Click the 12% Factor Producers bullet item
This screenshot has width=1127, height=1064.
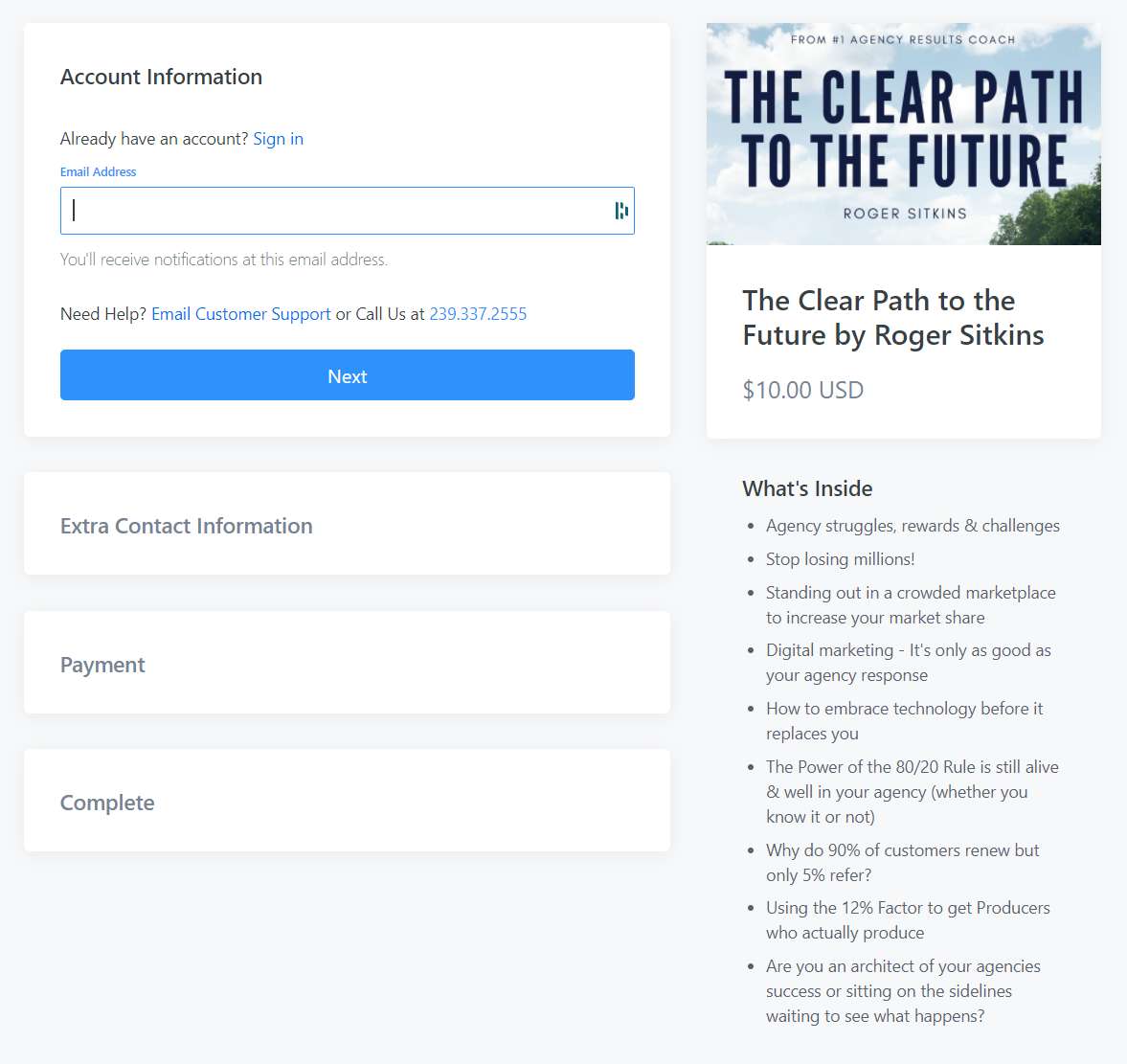pos(907,920)
